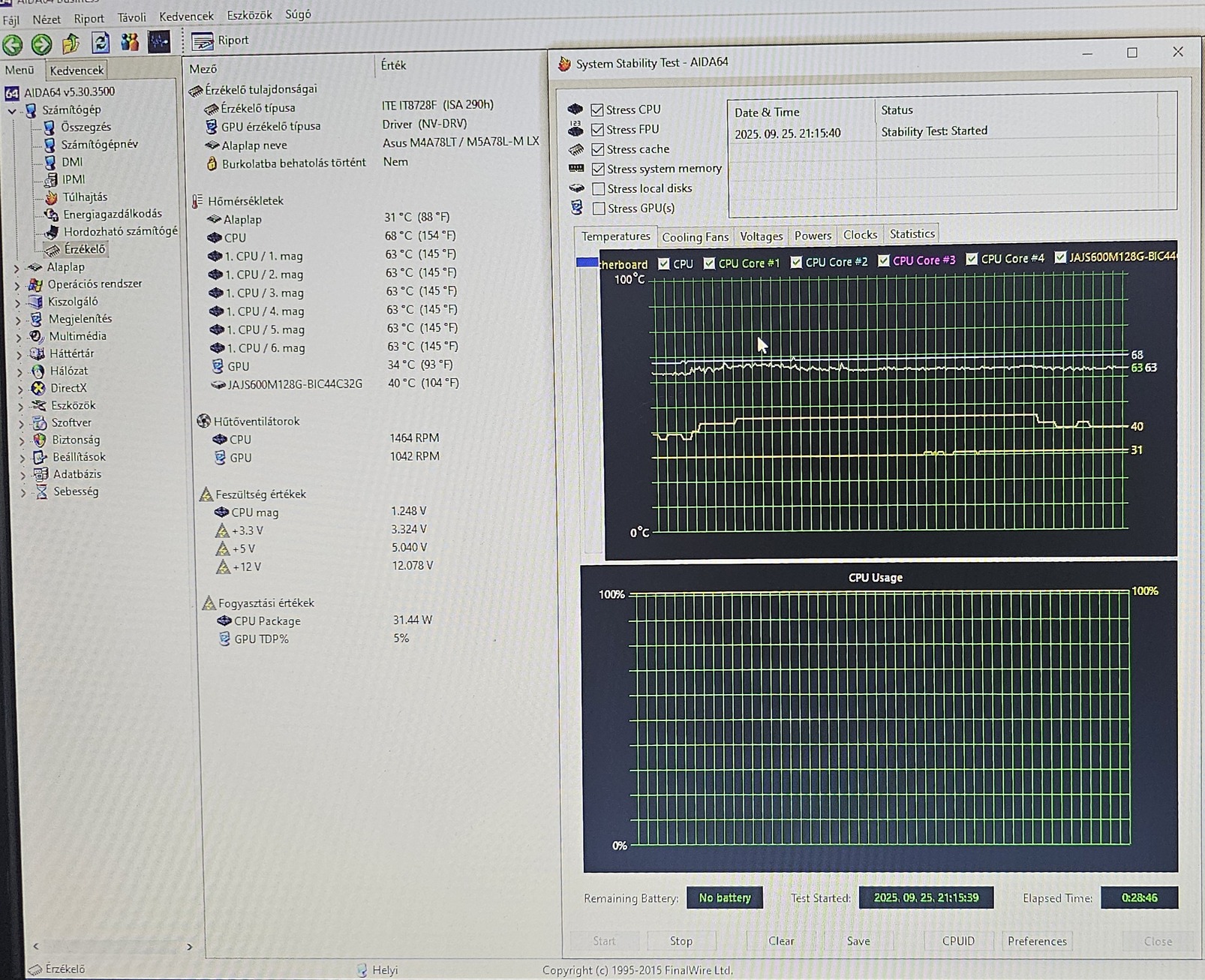Click the Save button
Screen dimensions: 1205x980
coord(858,941)
